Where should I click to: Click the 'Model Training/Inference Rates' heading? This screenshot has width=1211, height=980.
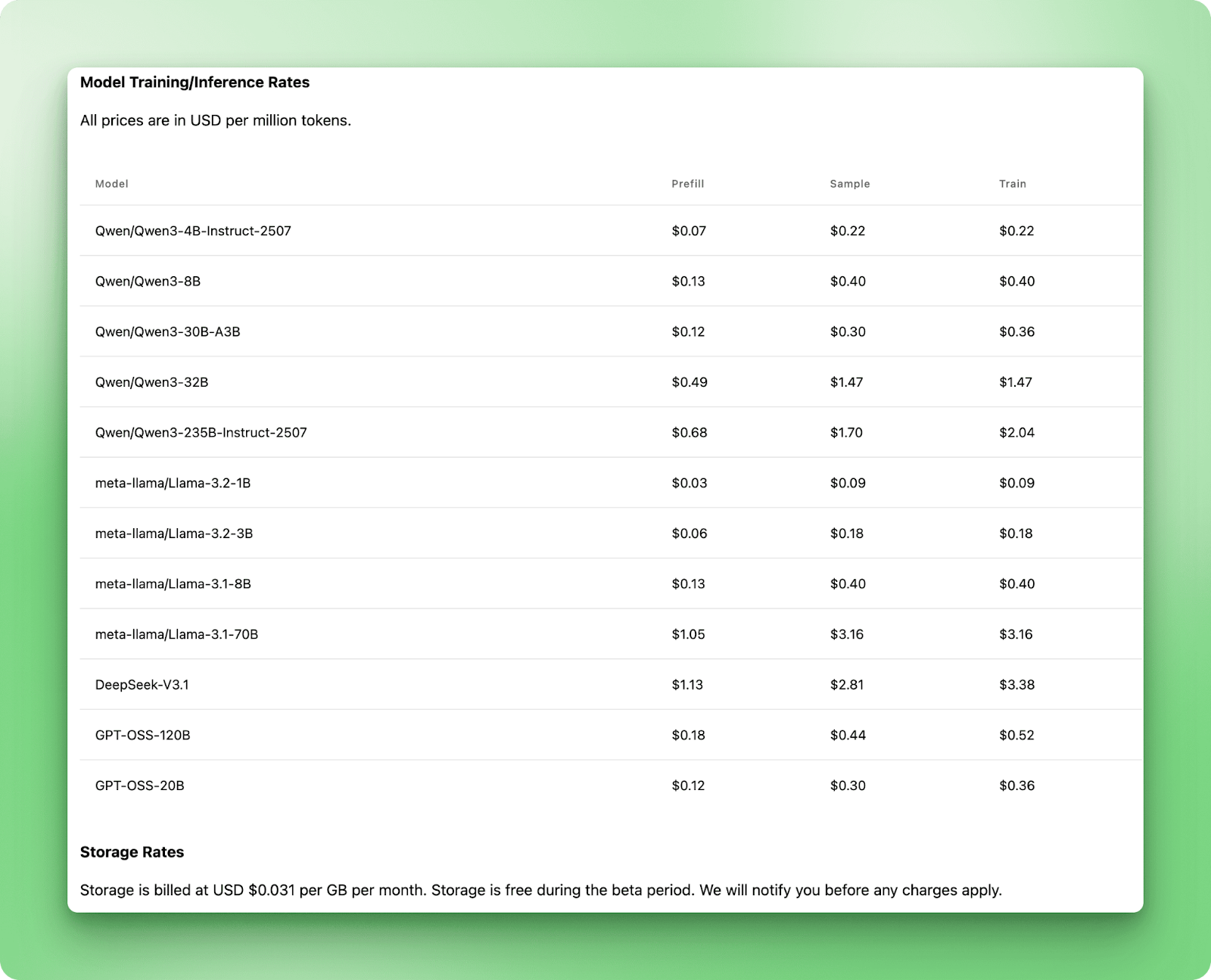coord(195,82)
